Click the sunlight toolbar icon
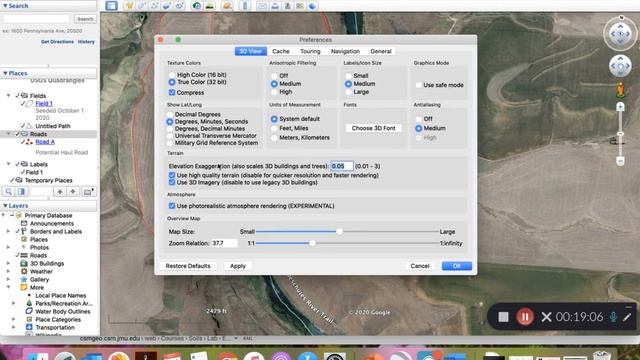 coord(209,6)
